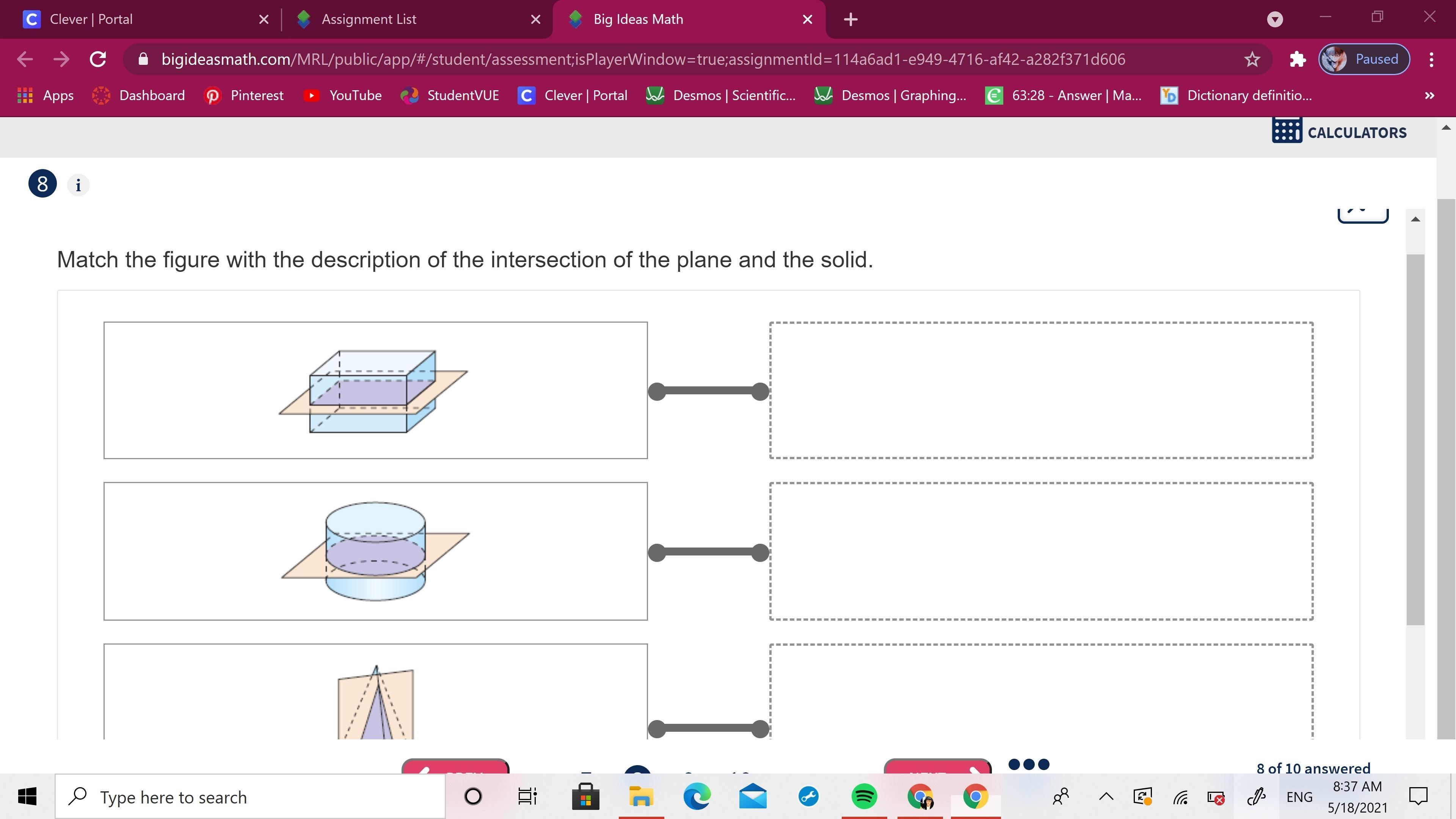Open the Pinterest bookmark
Image resolution: width=1456 pixels, height=819 pixels.
(x=243, y=96)
